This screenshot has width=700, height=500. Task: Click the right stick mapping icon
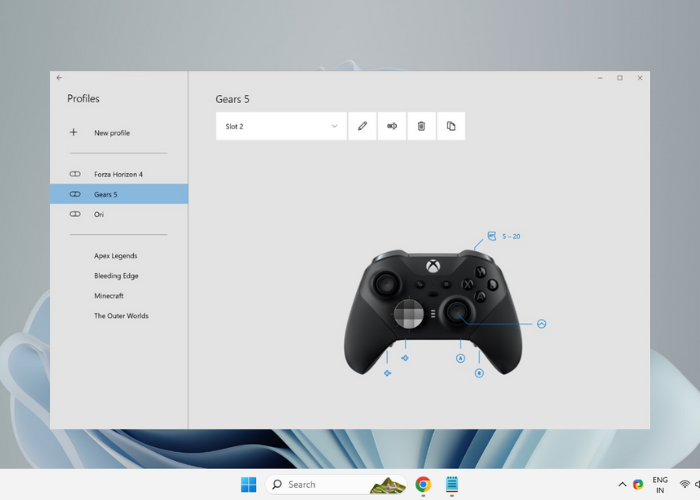click(542, 324)
